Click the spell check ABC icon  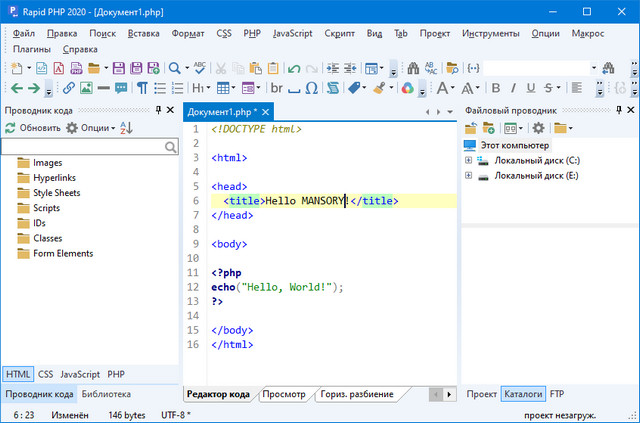(x=200, y=68)
